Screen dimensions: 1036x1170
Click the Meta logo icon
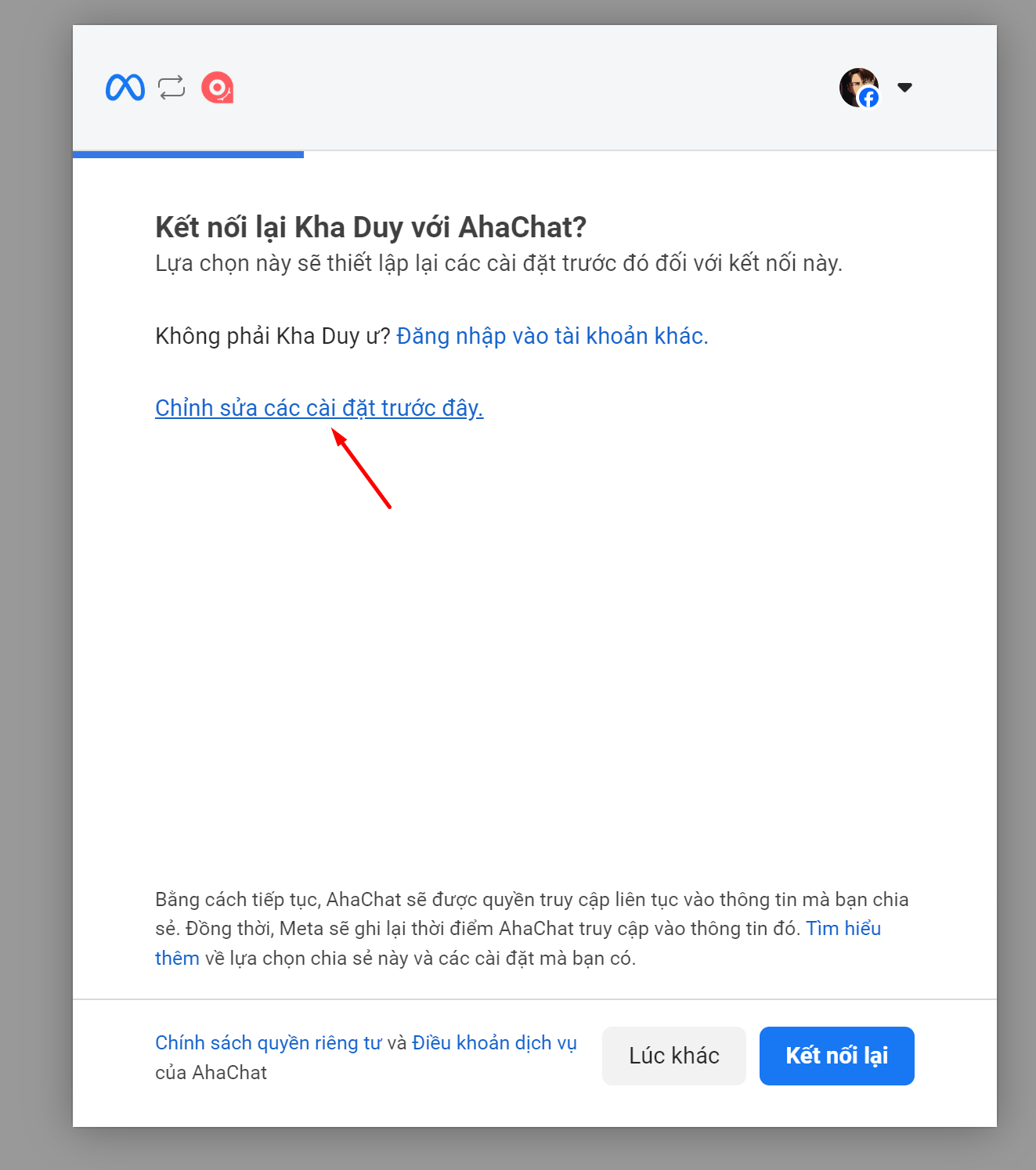[x=125, y=88]
